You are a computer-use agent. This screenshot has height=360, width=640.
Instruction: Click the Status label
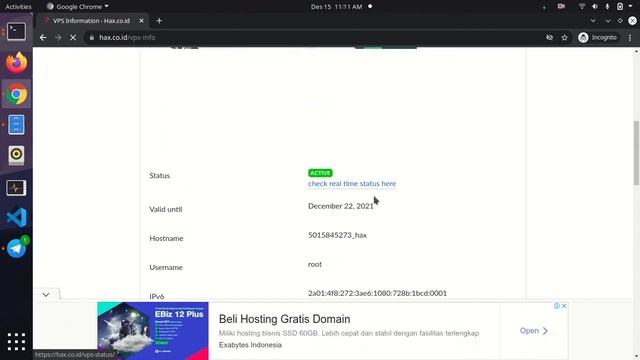tap(160, 176)
